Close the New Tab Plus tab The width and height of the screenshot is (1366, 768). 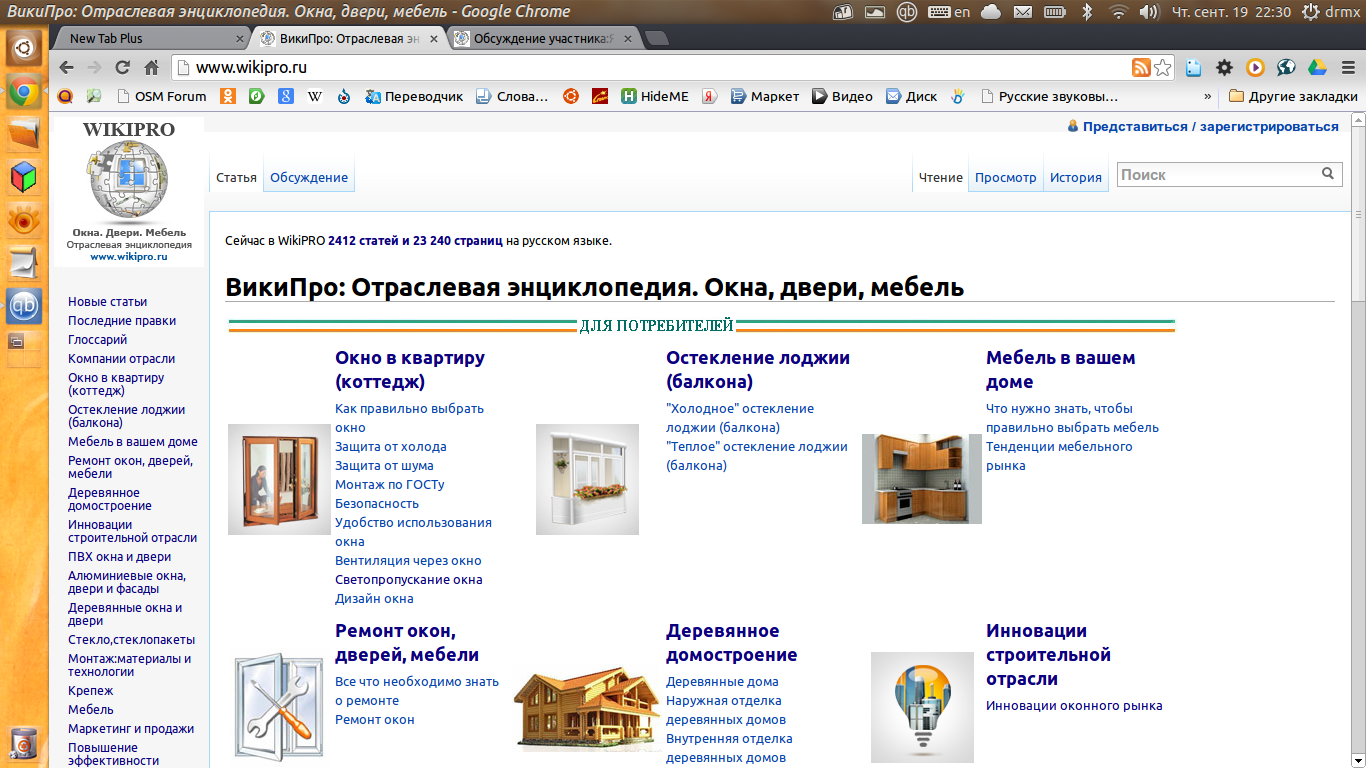[x=239, y=39]
